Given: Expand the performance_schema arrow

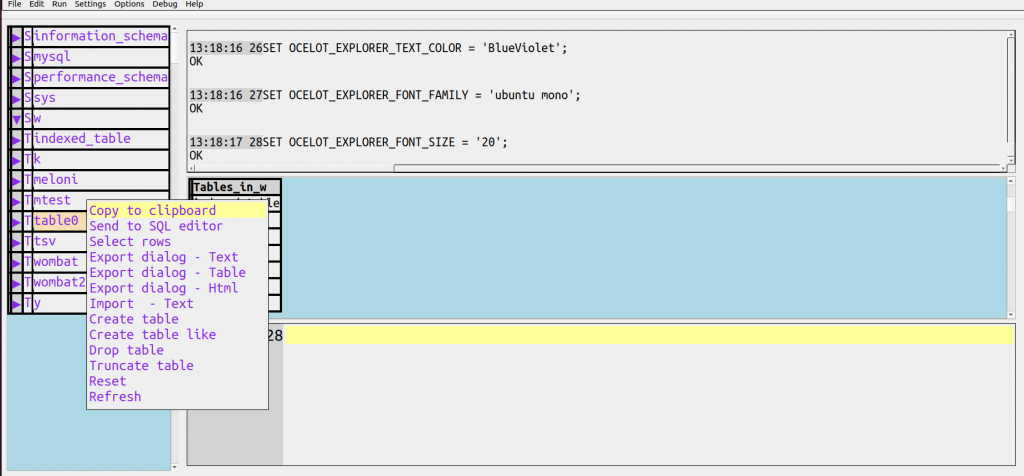Looking at the screenshot, I should (16, 78).
